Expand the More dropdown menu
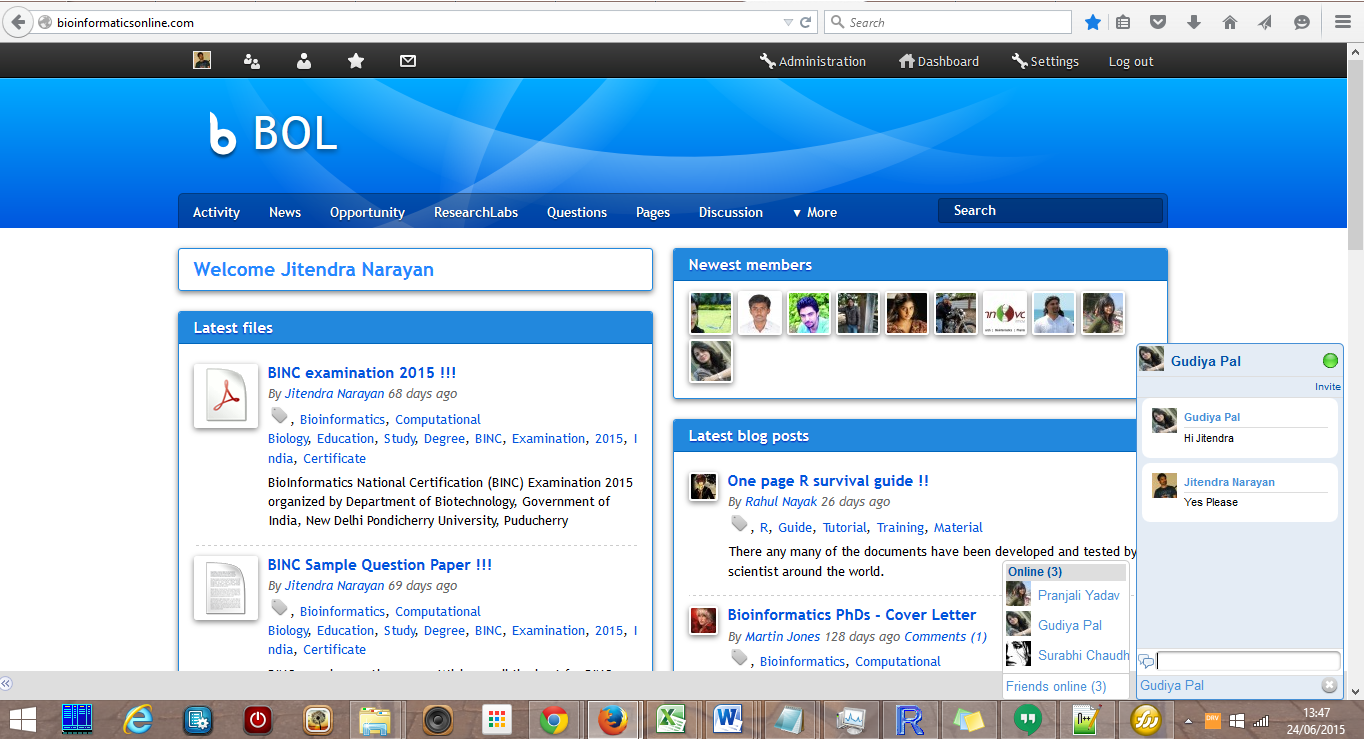 [815, 212]
